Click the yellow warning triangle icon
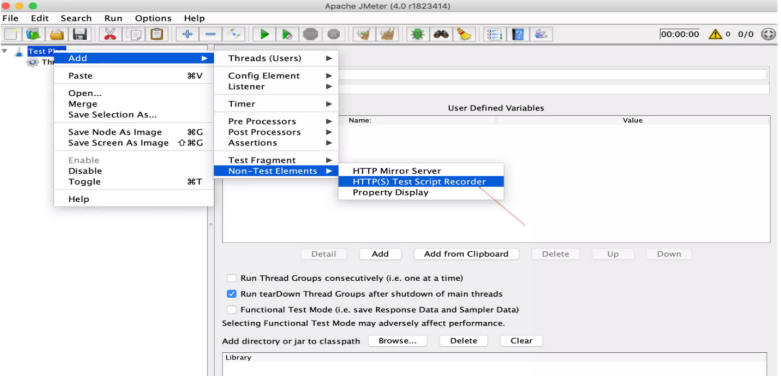 pyautogui.click(x=715, y=34)
